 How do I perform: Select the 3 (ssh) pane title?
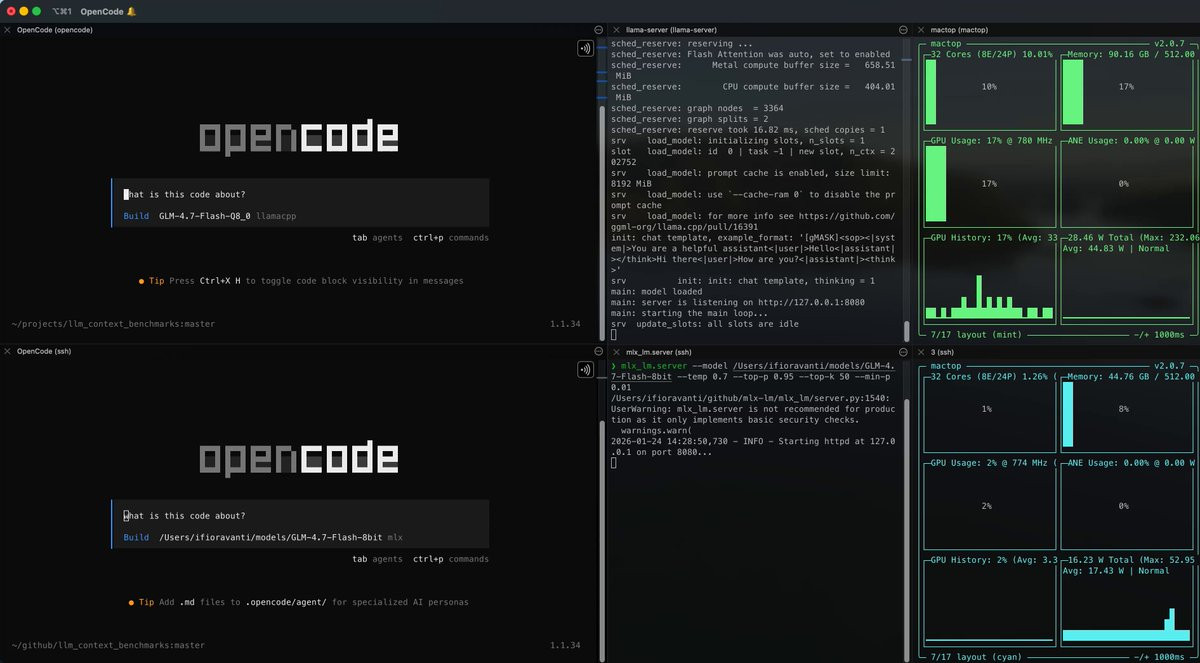point(942,352)
